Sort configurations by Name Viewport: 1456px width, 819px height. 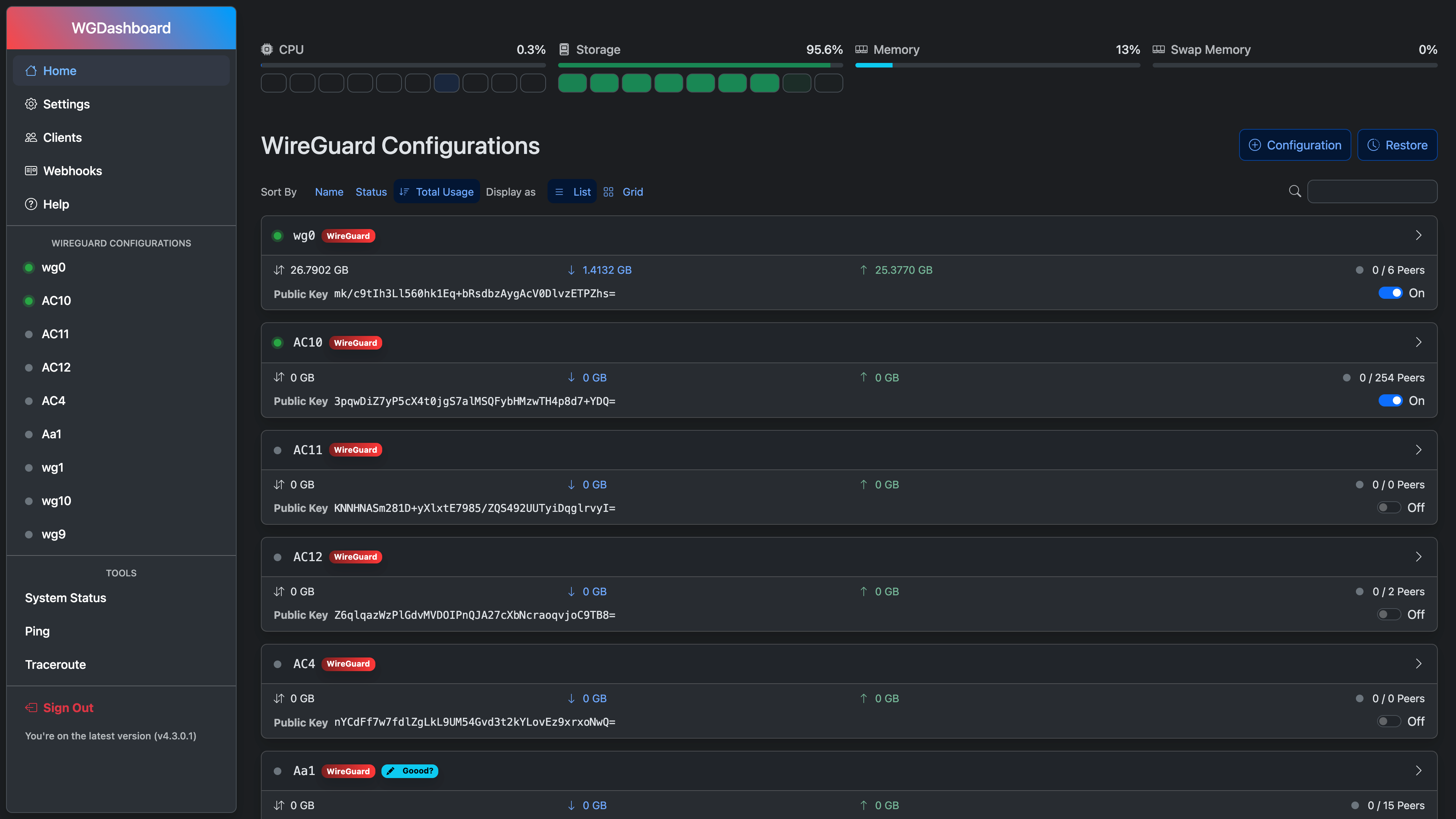click(329, 191)
